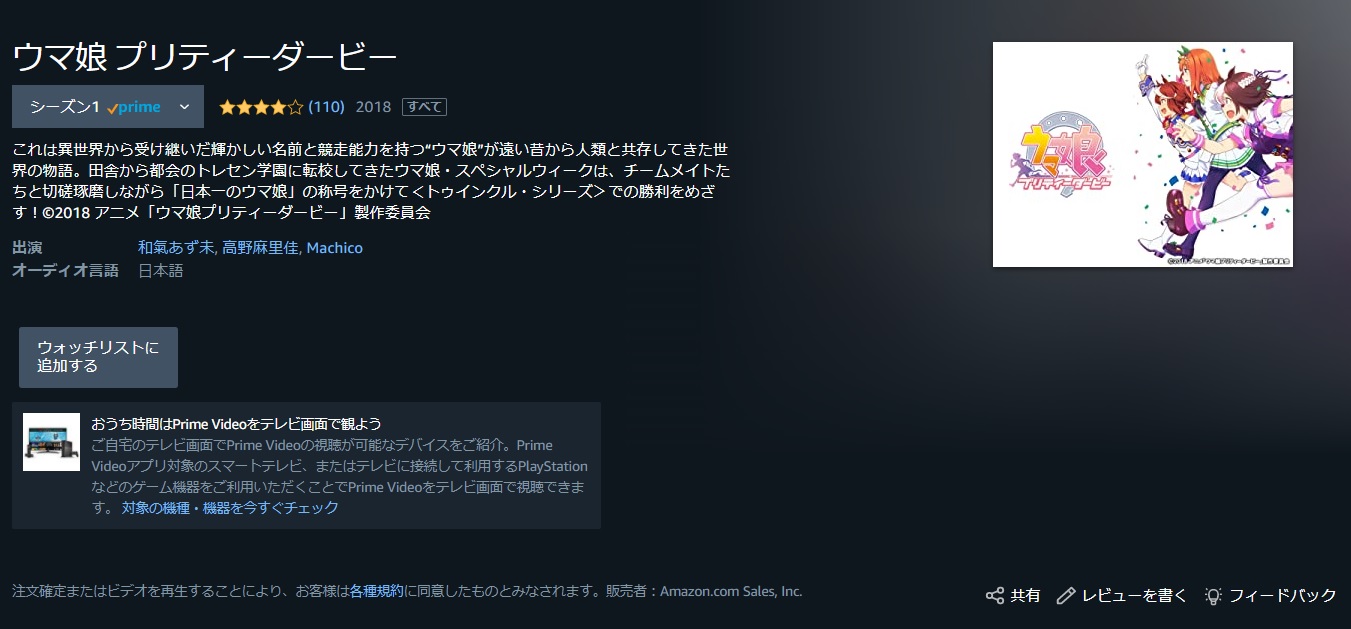Viewport: 1351px width, 629px height.
Task: Click the ウマ娘 series poster artwork
Action: click(x=1143, y=154)
